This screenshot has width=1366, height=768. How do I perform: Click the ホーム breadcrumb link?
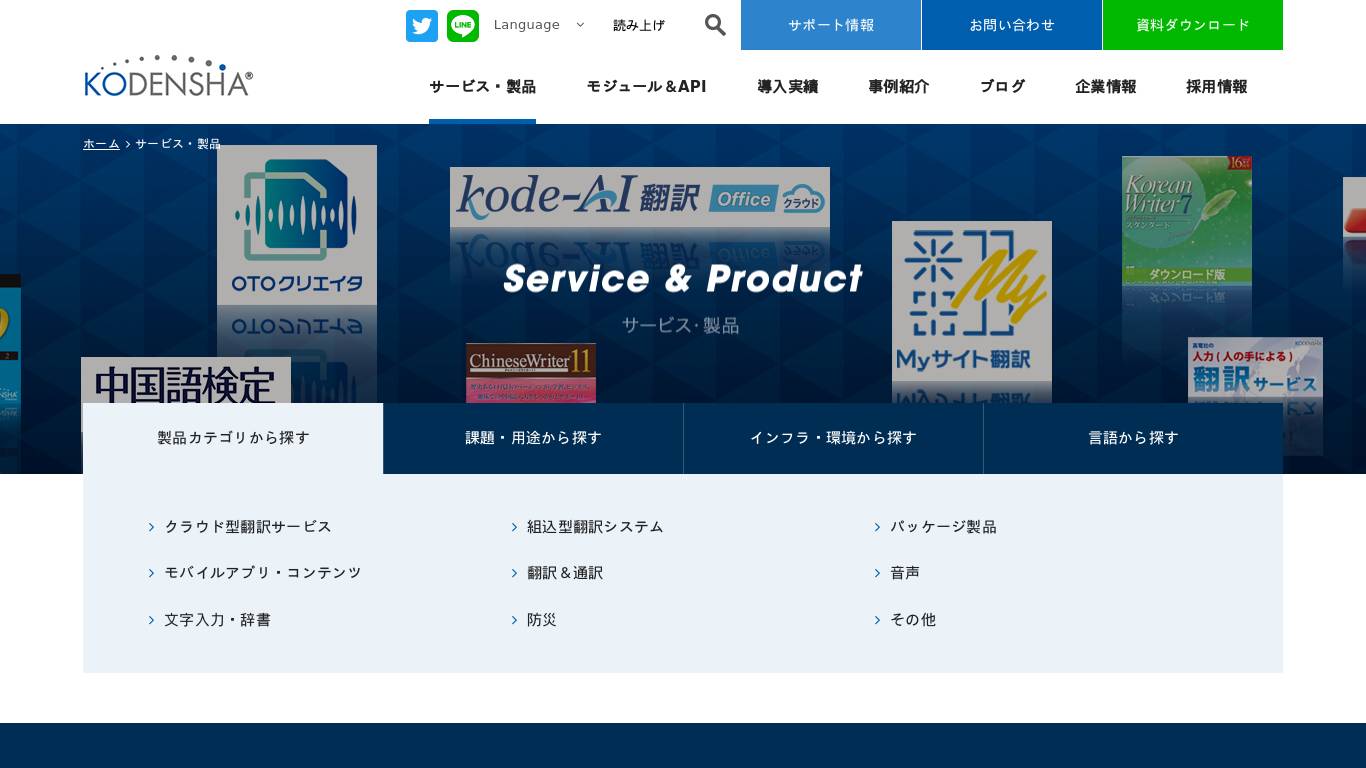click(x=101, y=144)
